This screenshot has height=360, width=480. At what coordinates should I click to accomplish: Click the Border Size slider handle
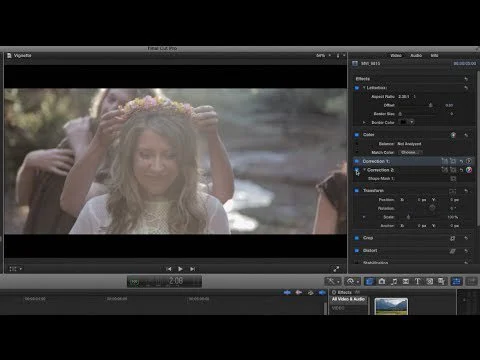coord(400,114)
